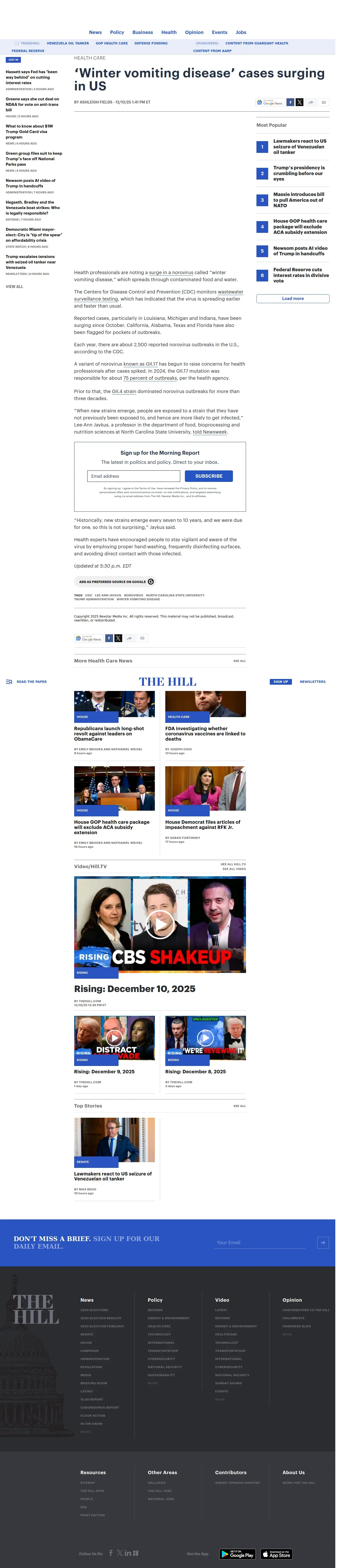Open trending Venezuela Oil Tanker link

point(68,43)
